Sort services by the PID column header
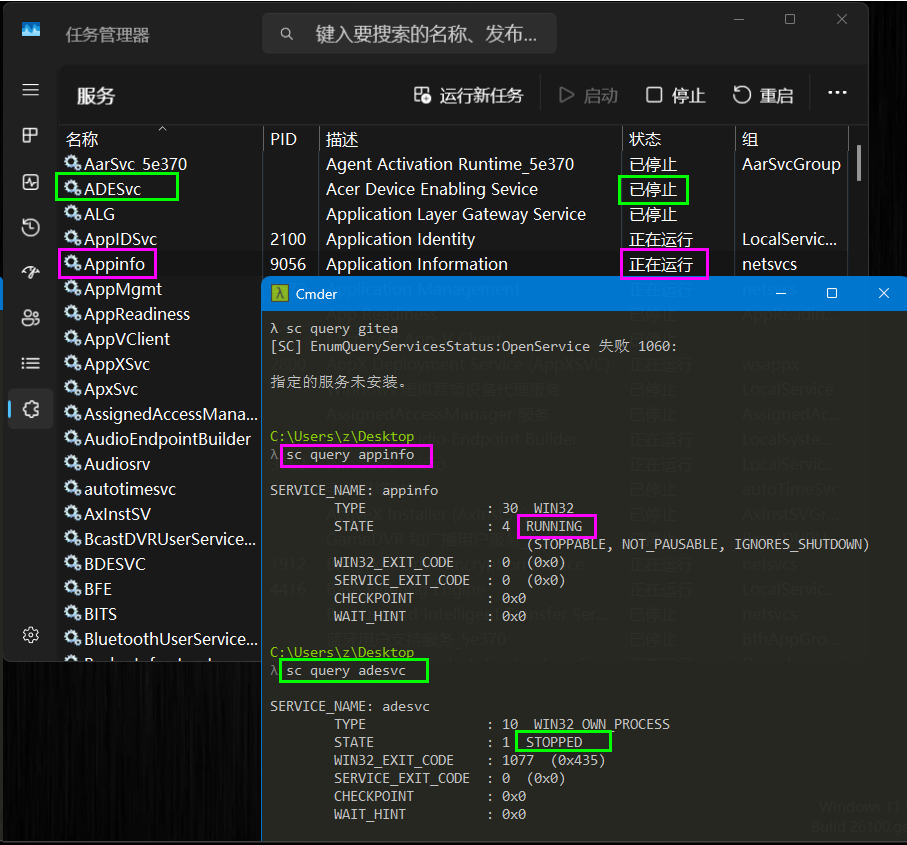907x845 pixels. coord(284,139)
